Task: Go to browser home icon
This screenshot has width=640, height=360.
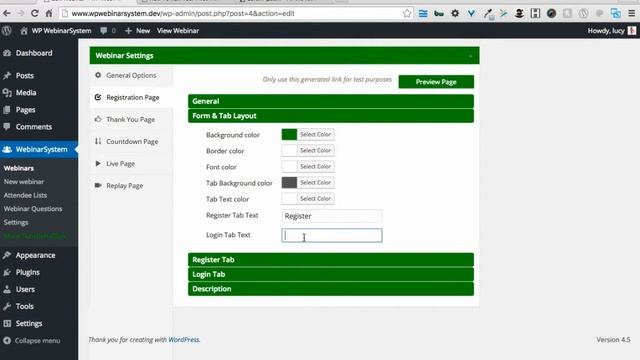Action: click(x=49, y=13)
